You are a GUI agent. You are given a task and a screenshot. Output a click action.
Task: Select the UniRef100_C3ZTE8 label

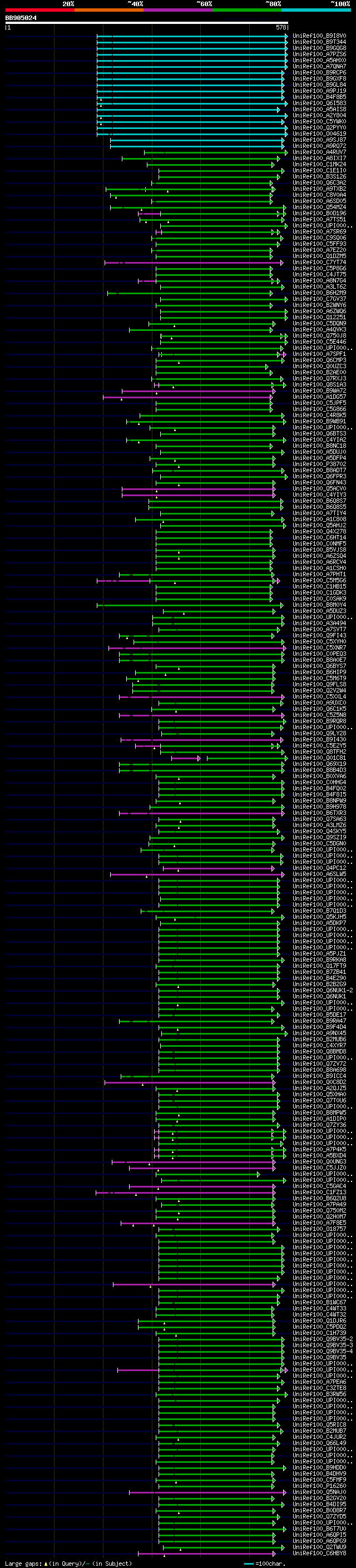tap(319, 1388)
